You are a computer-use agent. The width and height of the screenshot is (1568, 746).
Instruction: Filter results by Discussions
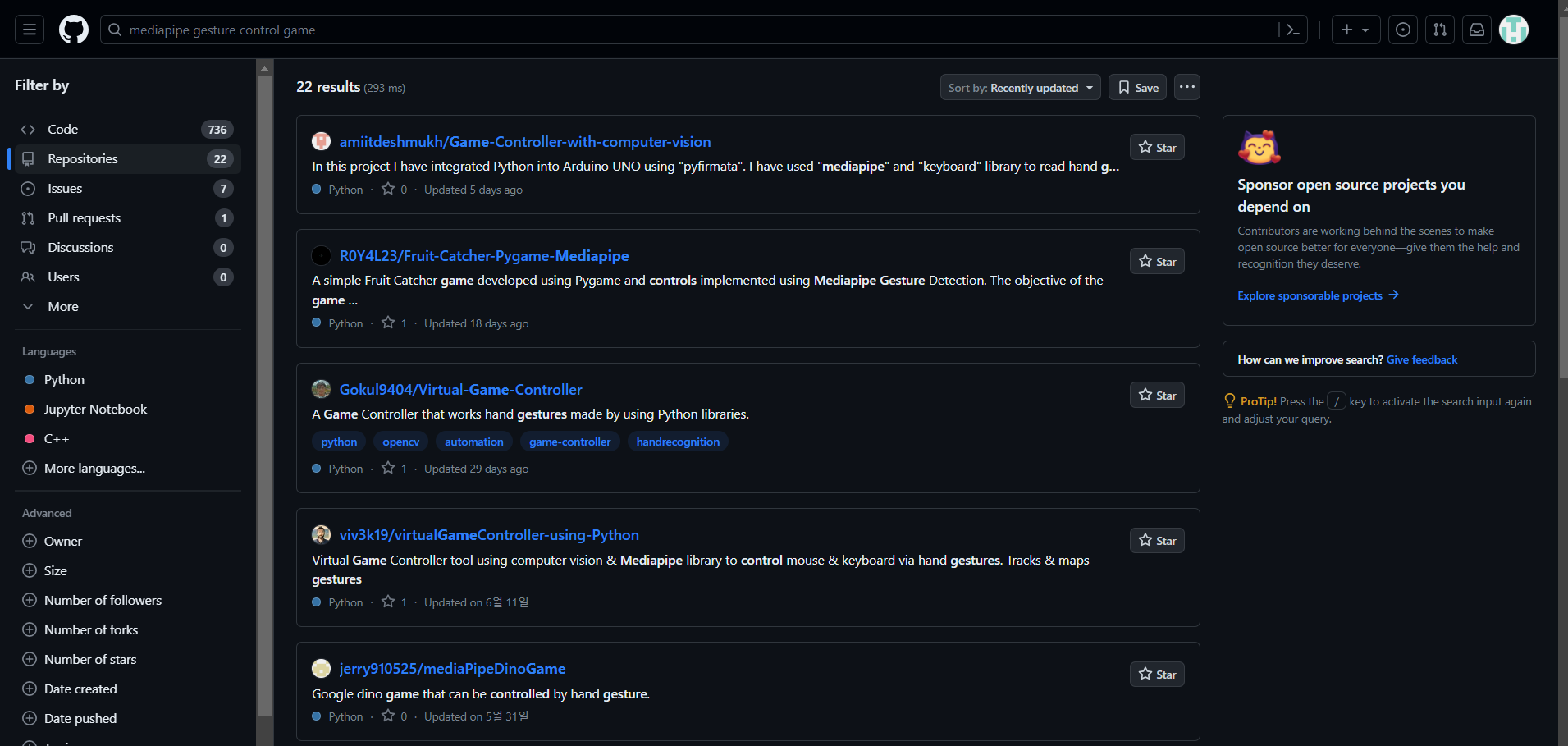126,248
